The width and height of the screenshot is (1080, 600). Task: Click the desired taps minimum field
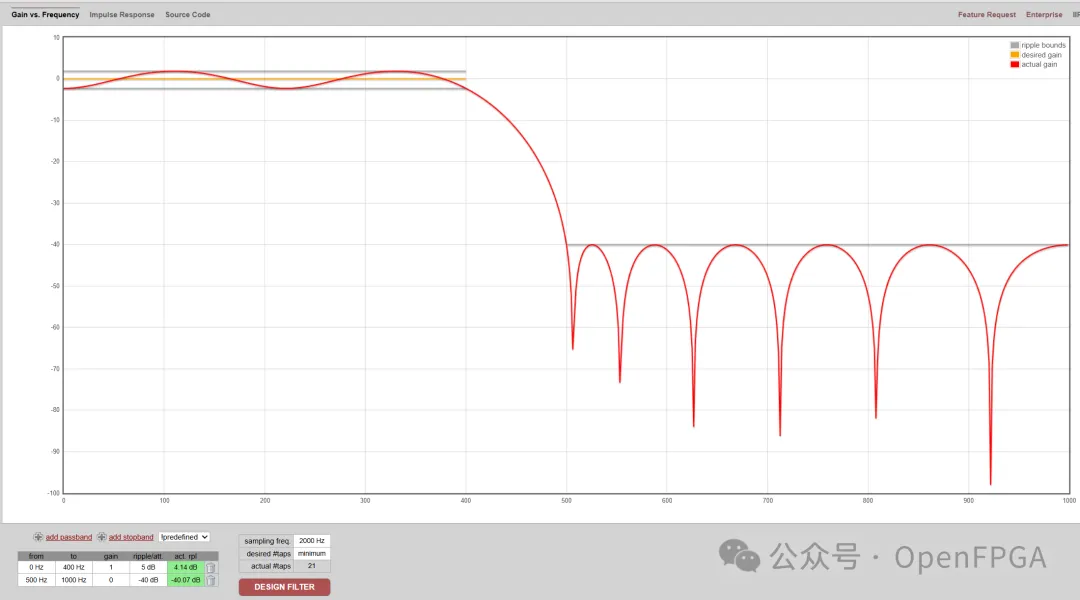(x=312, y=554)
